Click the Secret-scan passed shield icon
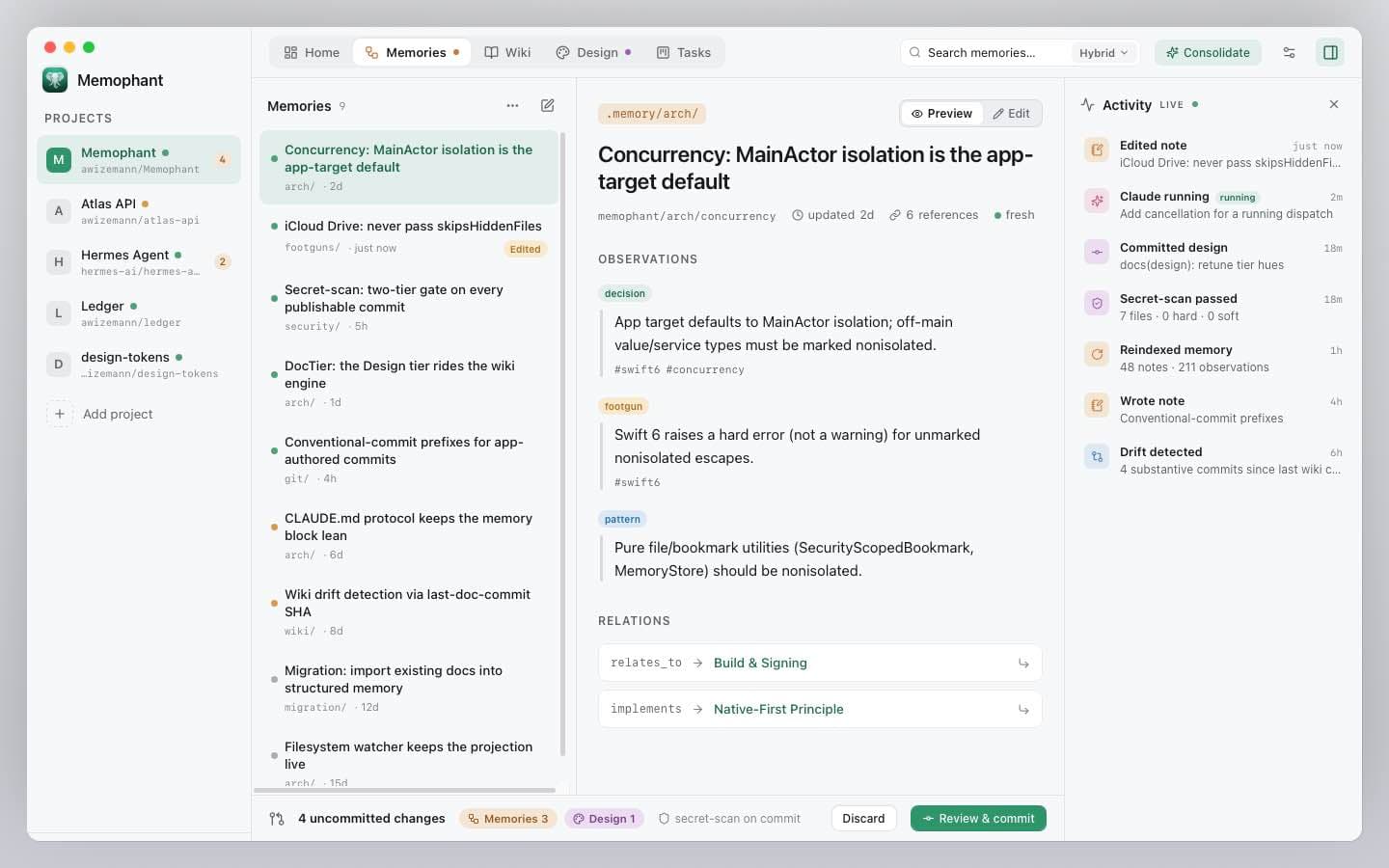The image size is (1389, 868). coord(1097,303)
